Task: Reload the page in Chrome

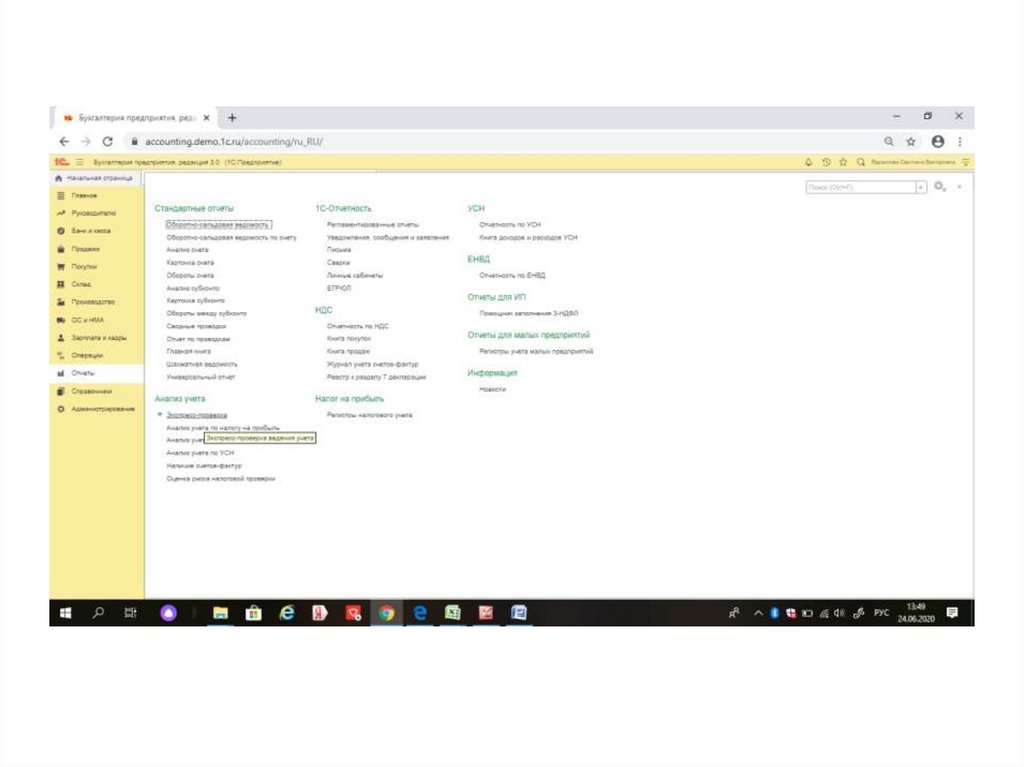Action: [x=107, y=142]
